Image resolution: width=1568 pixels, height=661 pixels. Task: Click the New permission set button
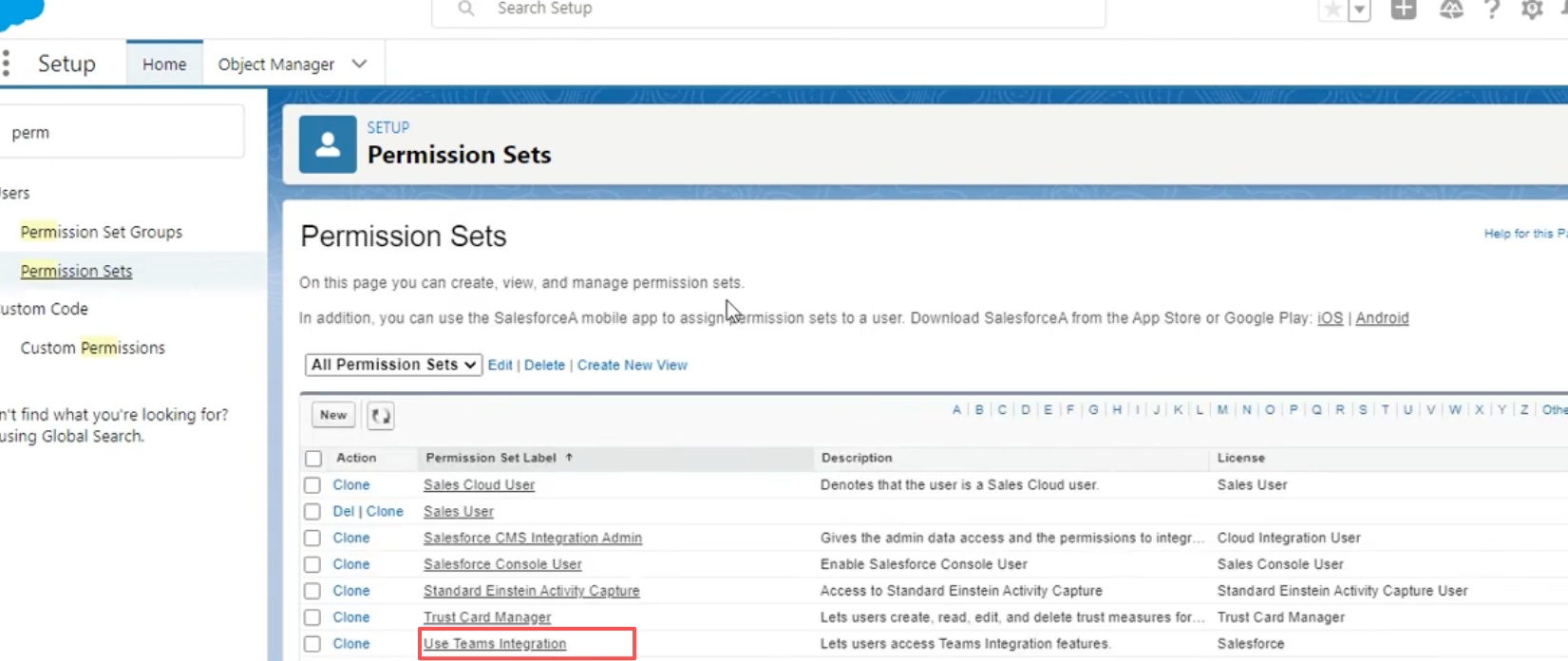333,415
